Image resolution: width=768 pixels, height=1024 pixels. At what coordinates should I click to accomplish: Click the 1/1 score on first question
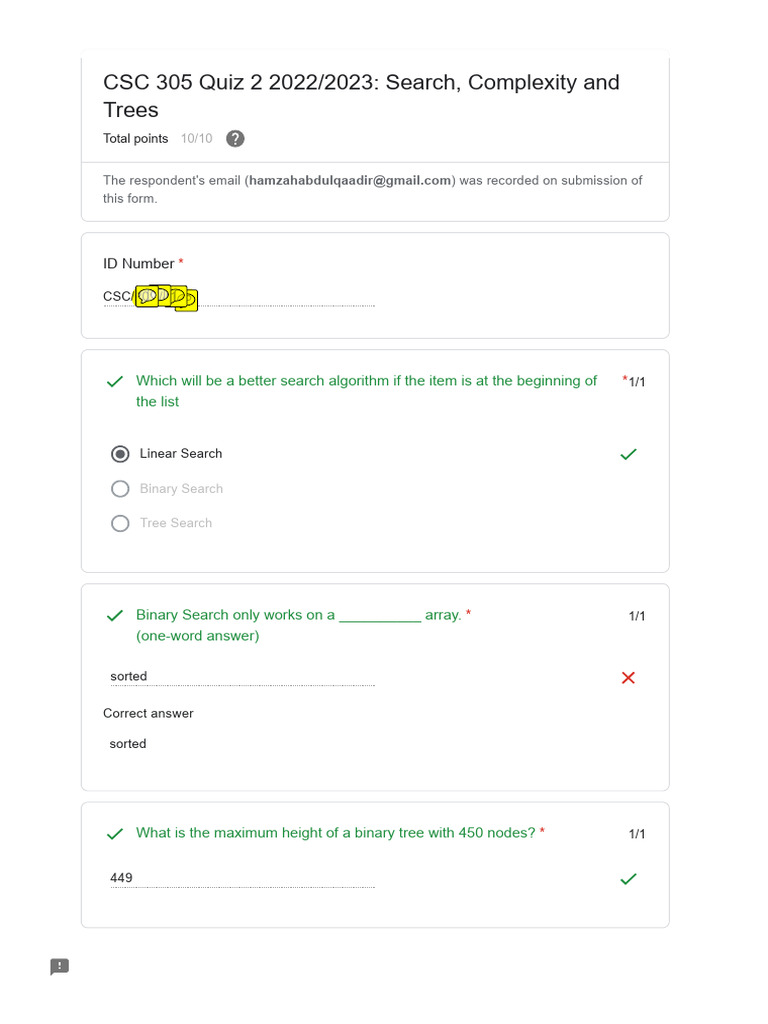point(636,382)
